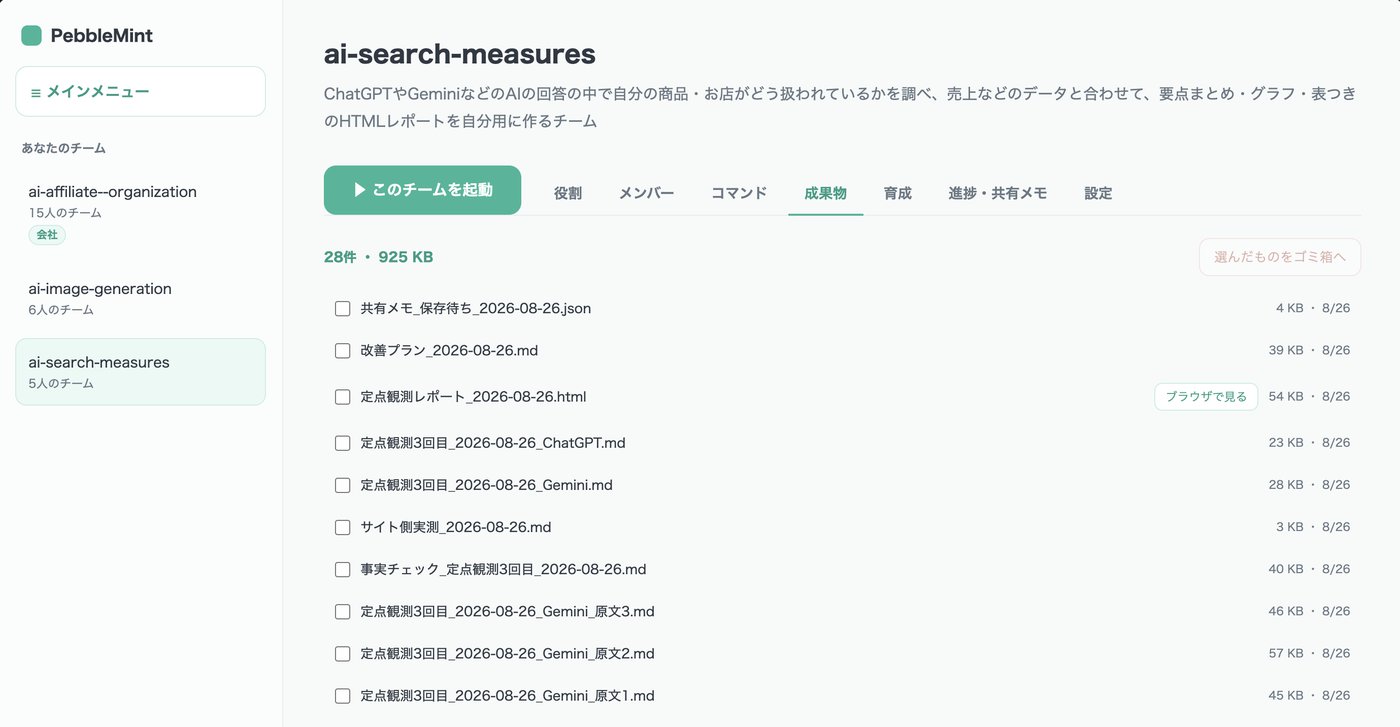The width and height of the screenshot is (1400, 727).
Task: Open file 定点観測レポート_2026-08-26.html
Action: 474,397
